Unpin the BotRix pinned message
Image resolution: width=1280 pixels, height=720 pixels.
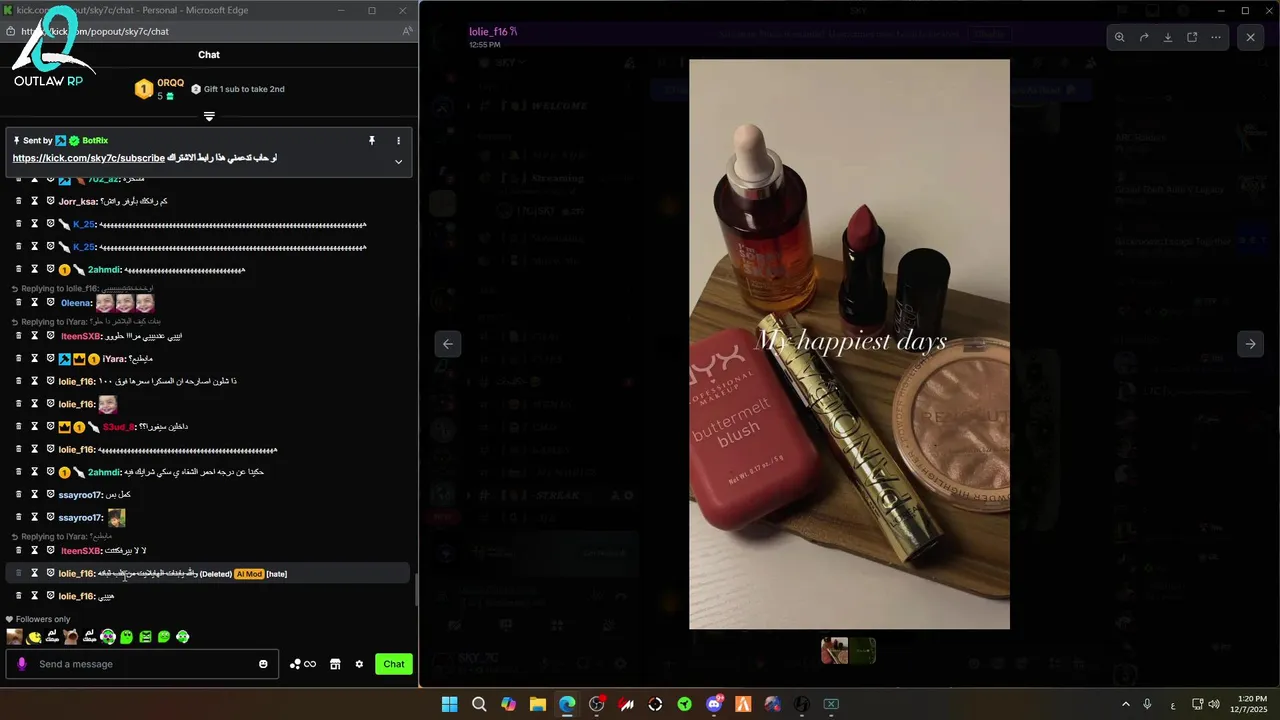[371, 141]
